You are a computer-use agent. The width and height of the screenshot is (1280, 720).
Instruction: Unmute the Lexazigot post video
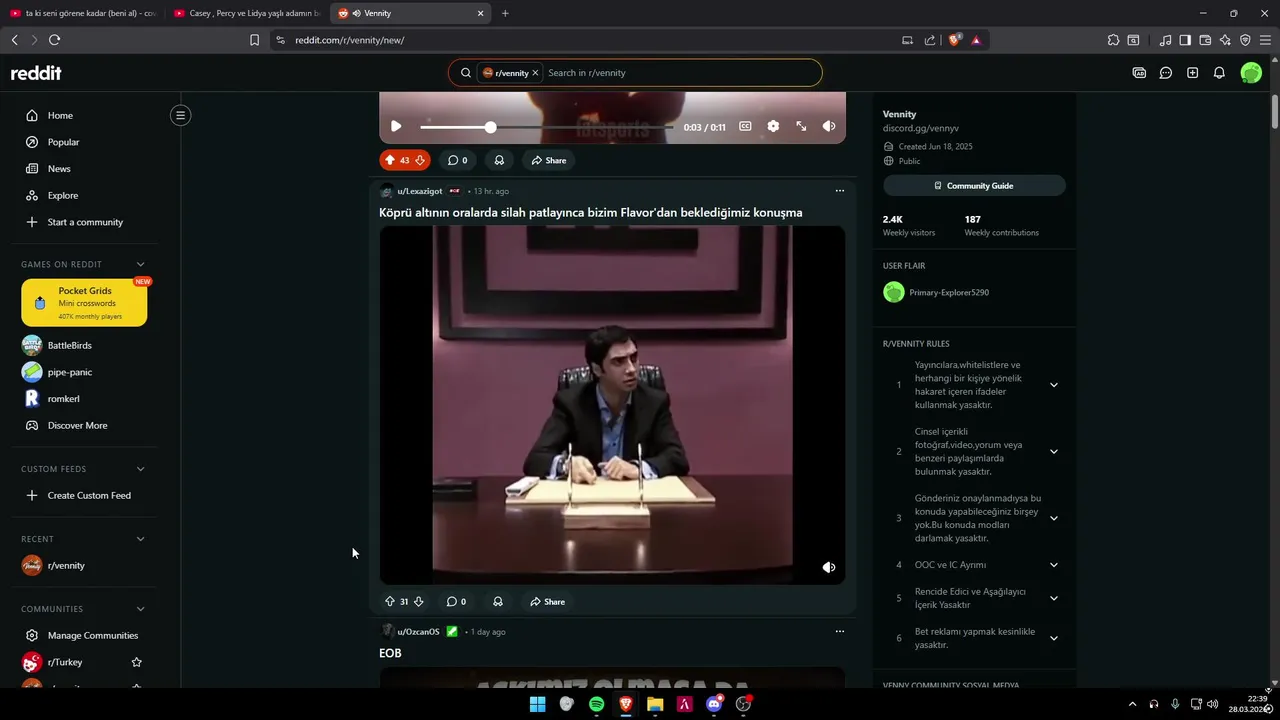(829, 567)
